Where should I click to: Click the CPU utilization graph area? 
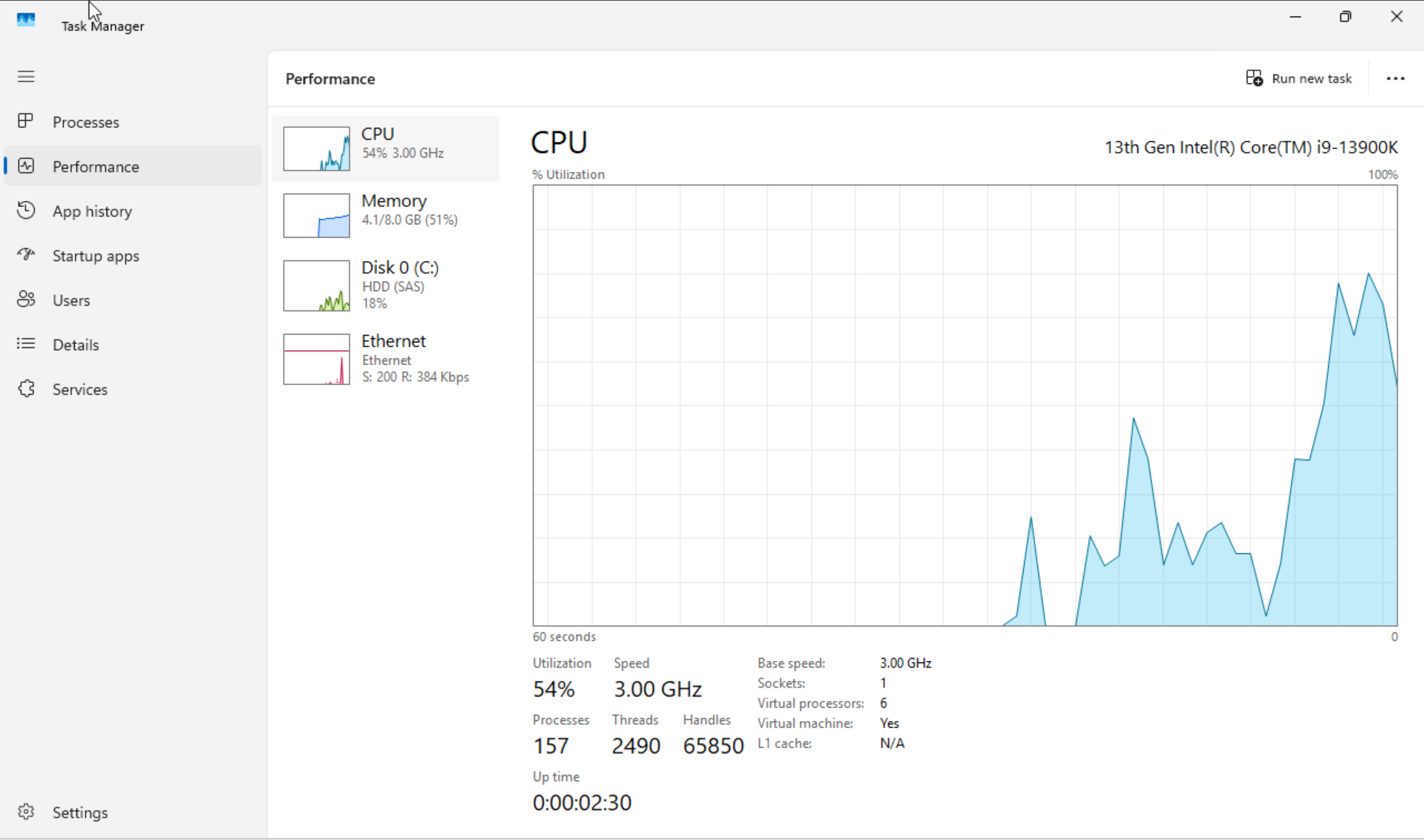pos(965,405)
